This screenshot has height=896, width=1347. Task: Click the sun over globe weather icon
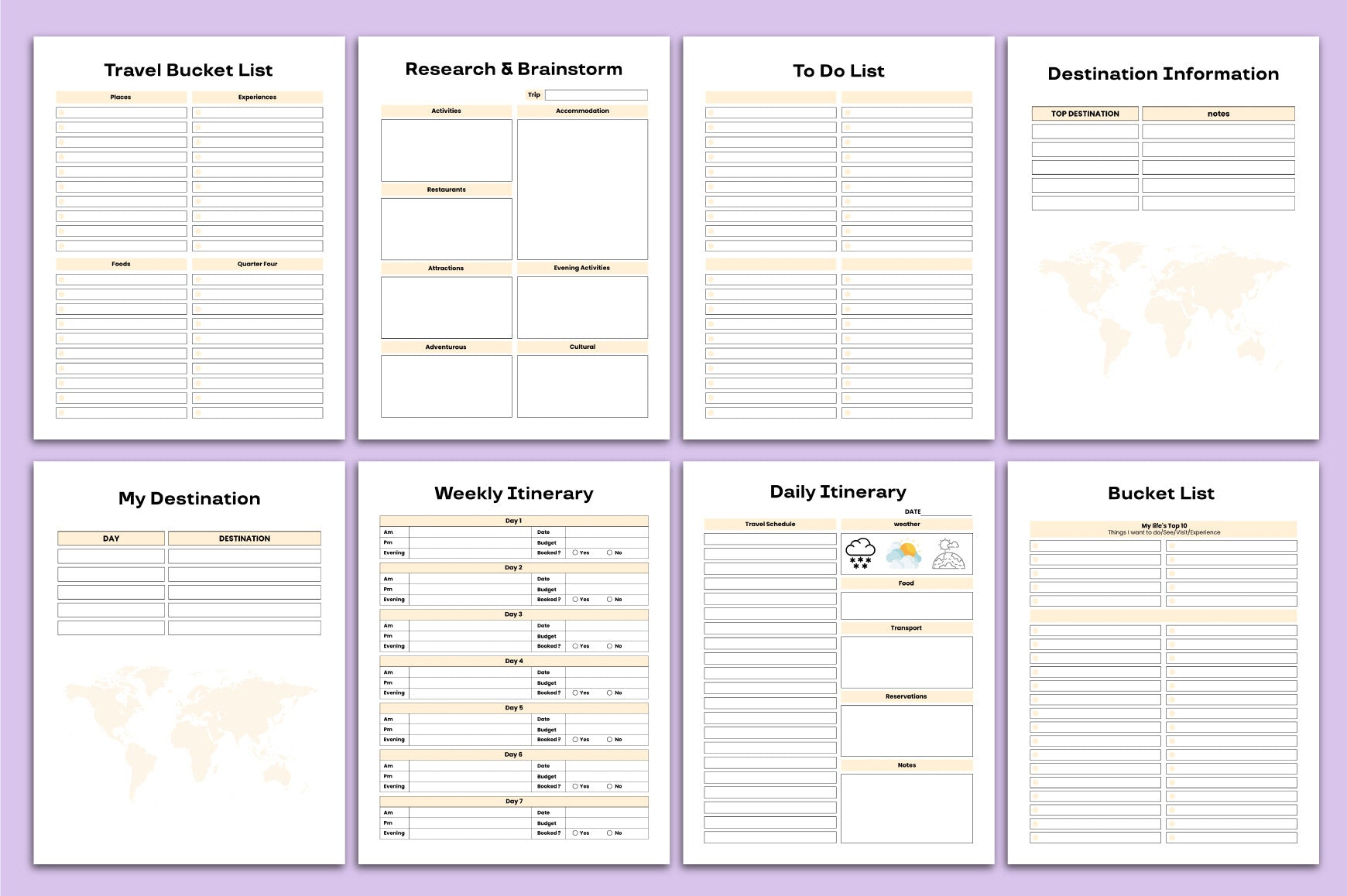coord(948,554)
